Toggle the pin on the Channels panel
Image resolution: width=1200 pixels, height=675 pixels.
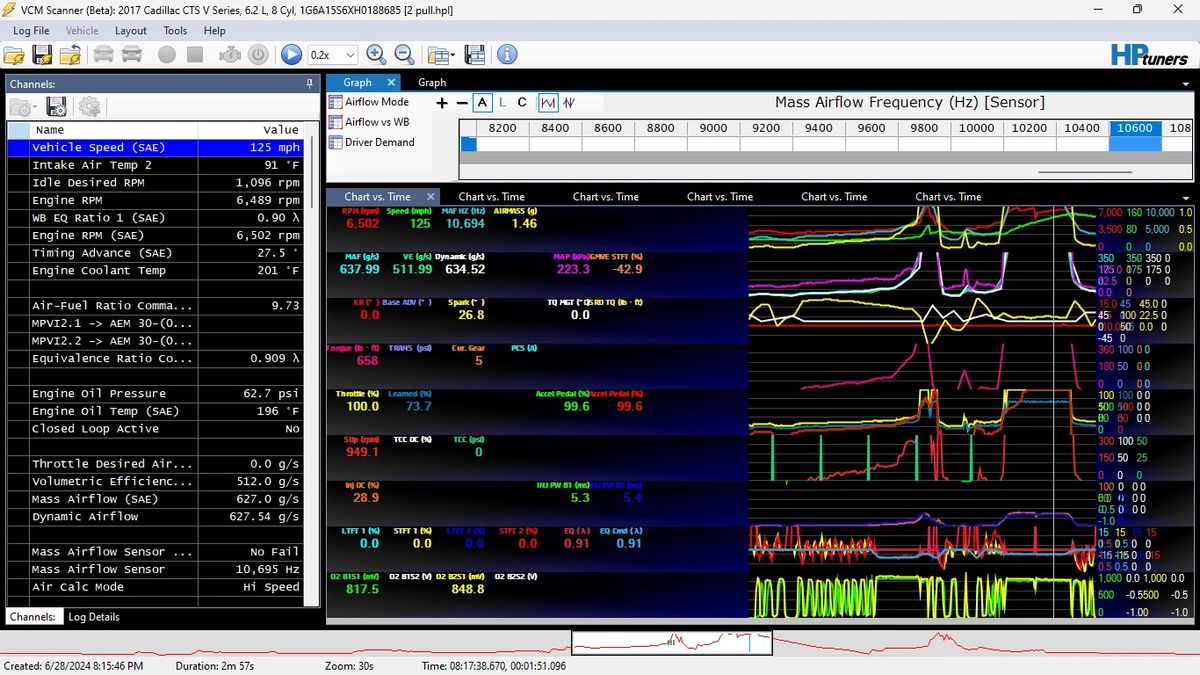[x=310, y=82]
